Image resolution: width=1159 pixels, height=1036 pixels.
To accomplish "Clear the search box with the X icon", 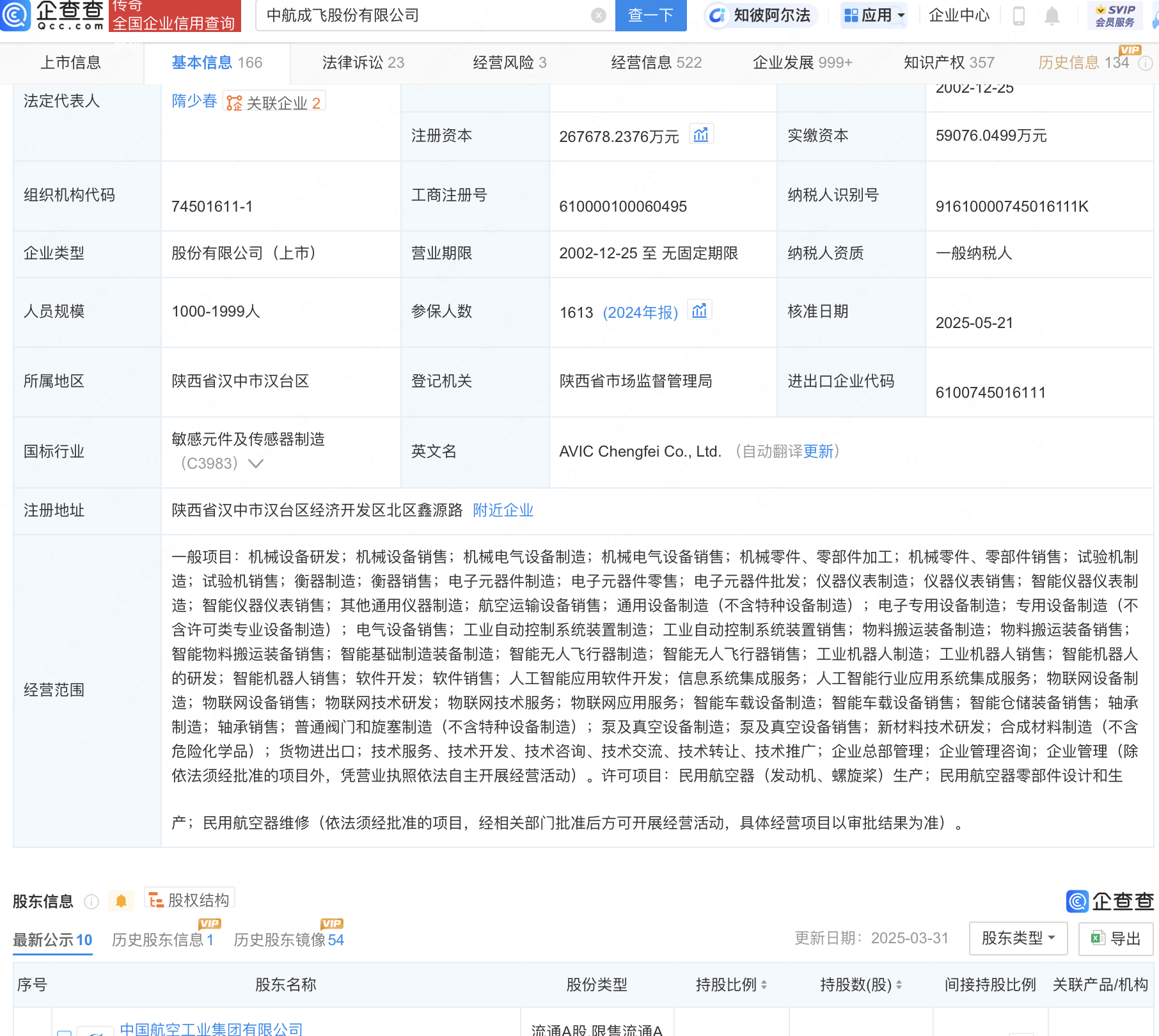I will pyautogui.click(x=599, y=15).
